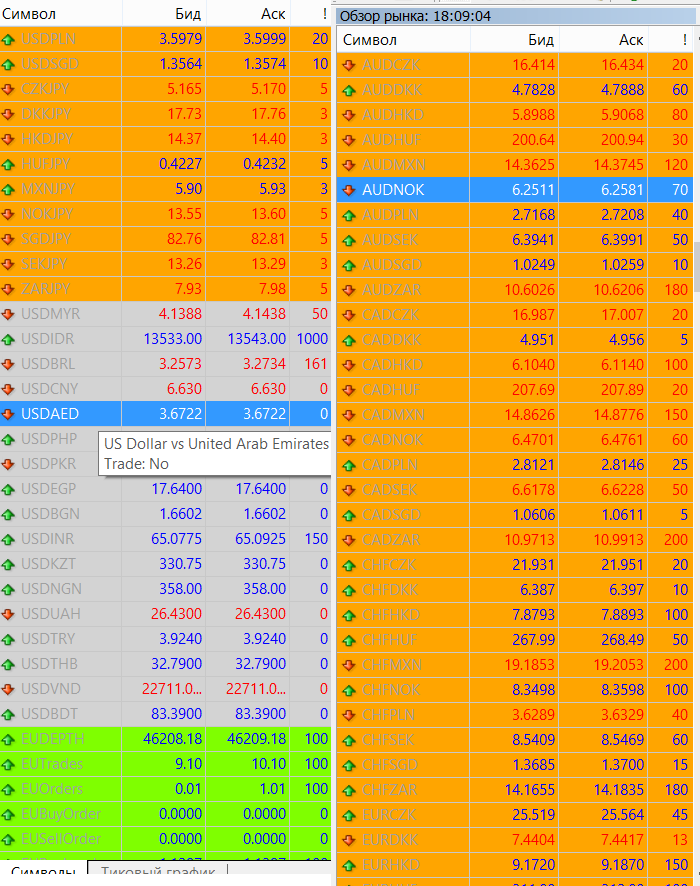
Task: Click the up arrow icon beside HUFJPY
Action: (x=8, y=164)
